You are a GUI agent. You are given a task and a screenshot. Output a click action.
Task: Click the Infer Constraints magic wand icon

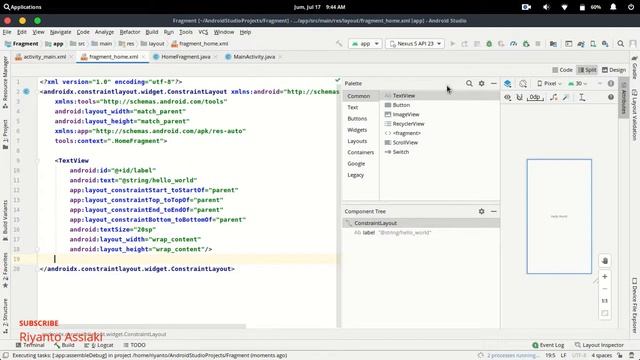click(566, 97)
